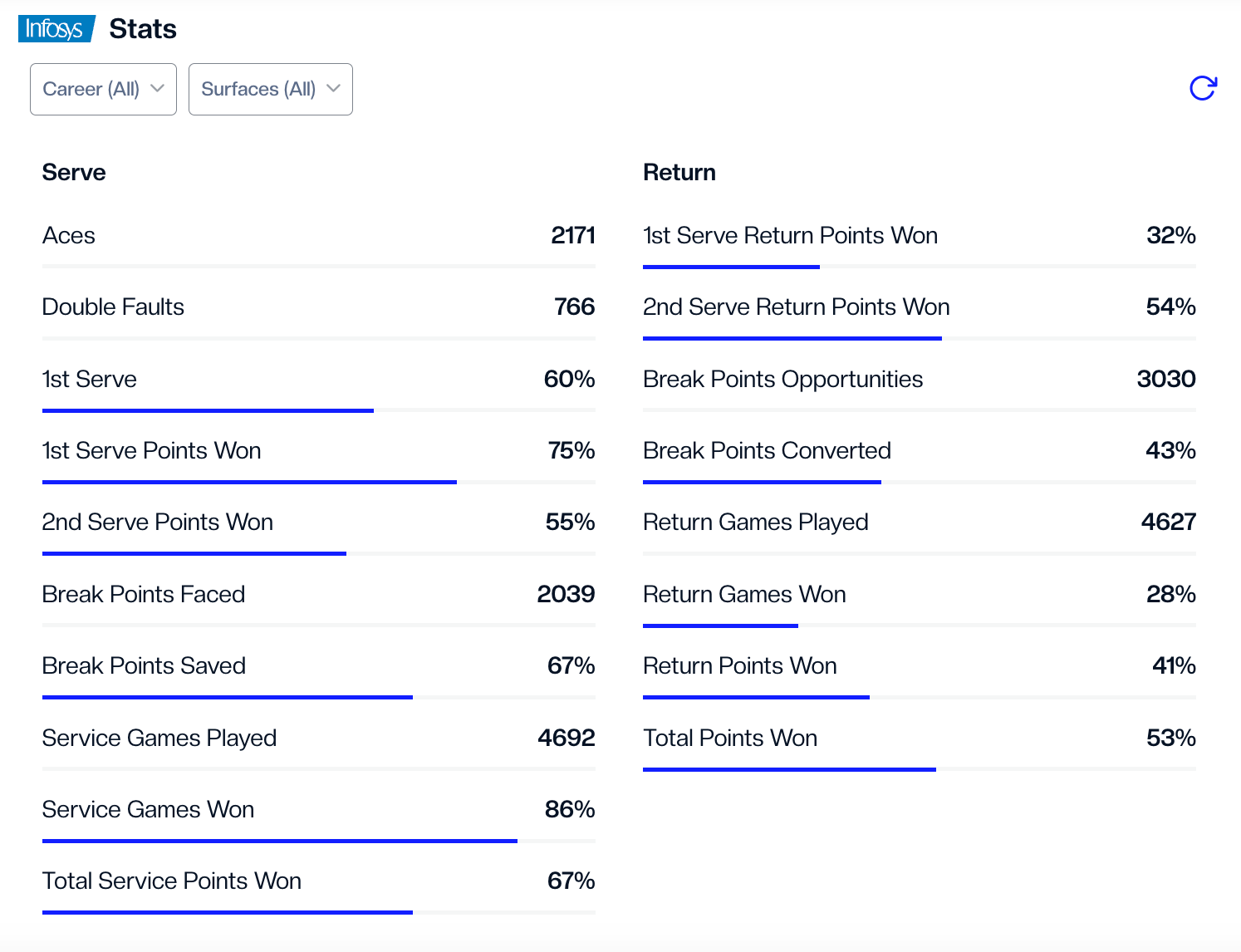Click the Service Games Played label

point(159,739)
